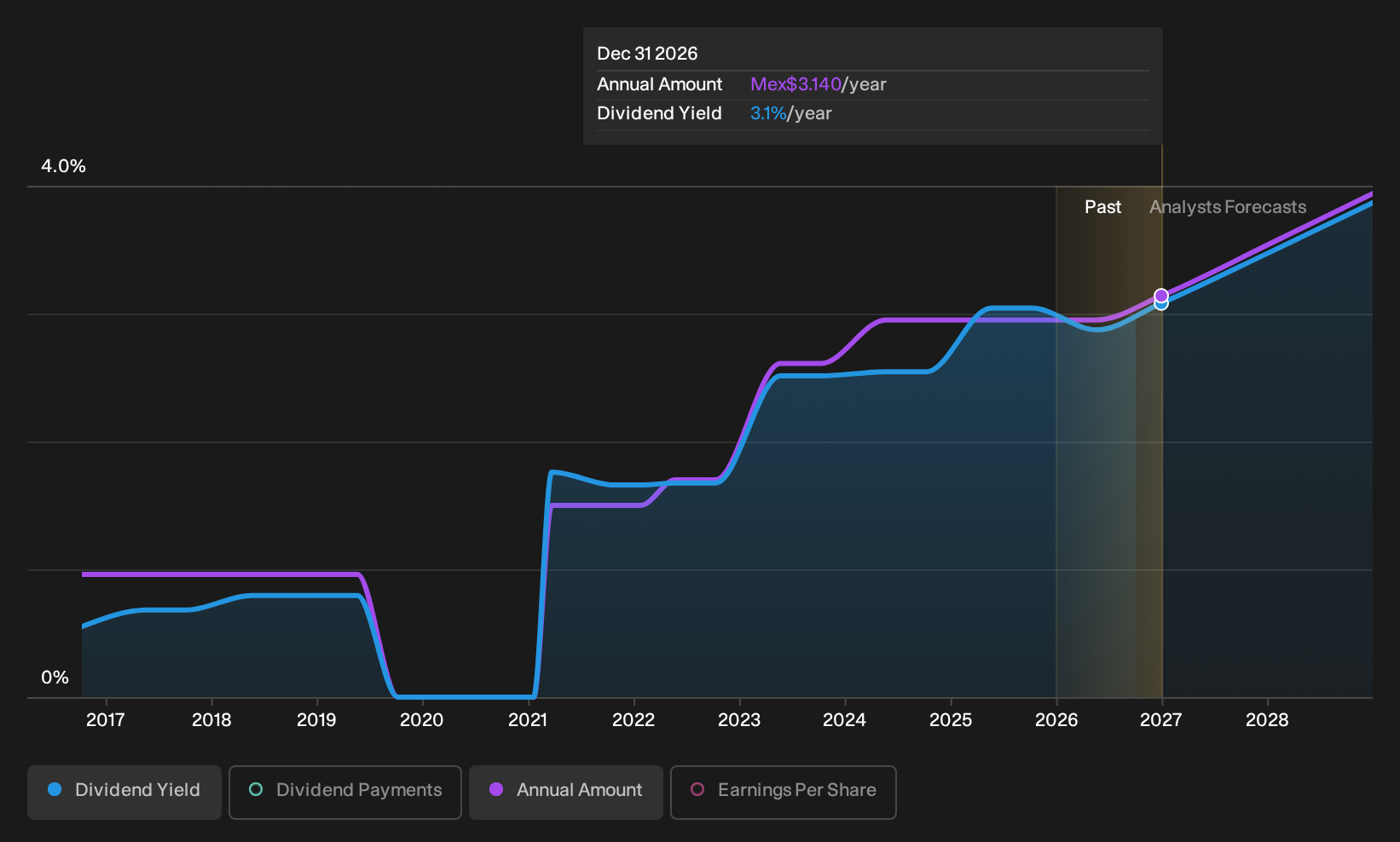The image size is (1400, 842).
Task: Click the Mex$3.140/year annual amount value
Action: (819, 84)
